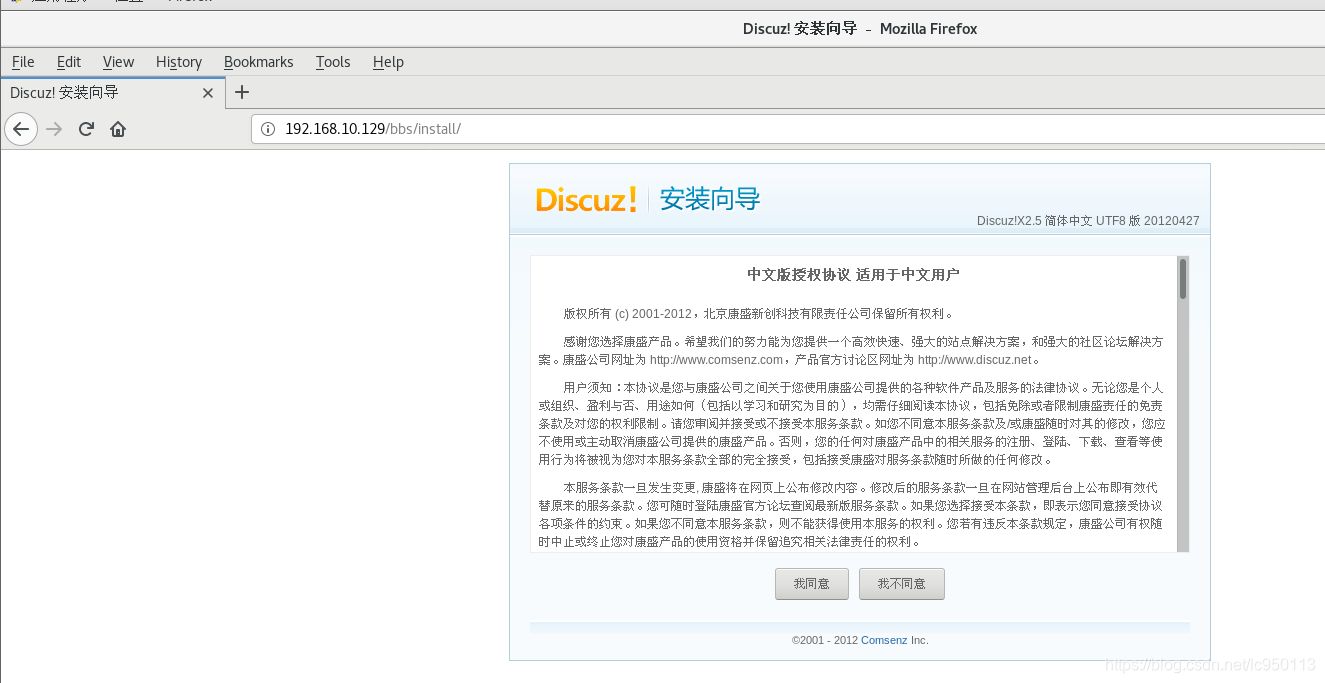1325x683 pixels.
Task: Select the Discuz! 安装向导 browser tab
Action: tap(112, 93)
